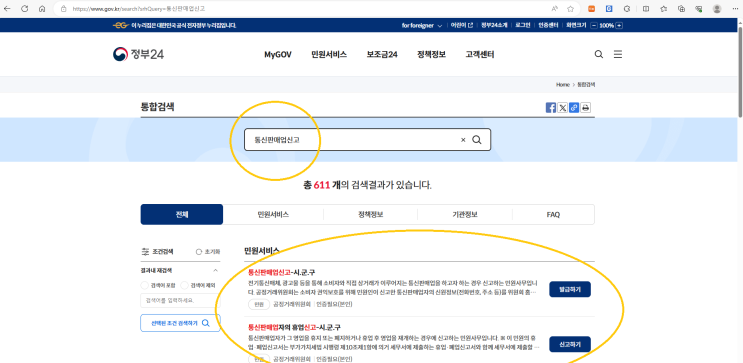Switch to the FAQ results tab
The width and height of the screenshot is (743, 363).
point(553,214)
